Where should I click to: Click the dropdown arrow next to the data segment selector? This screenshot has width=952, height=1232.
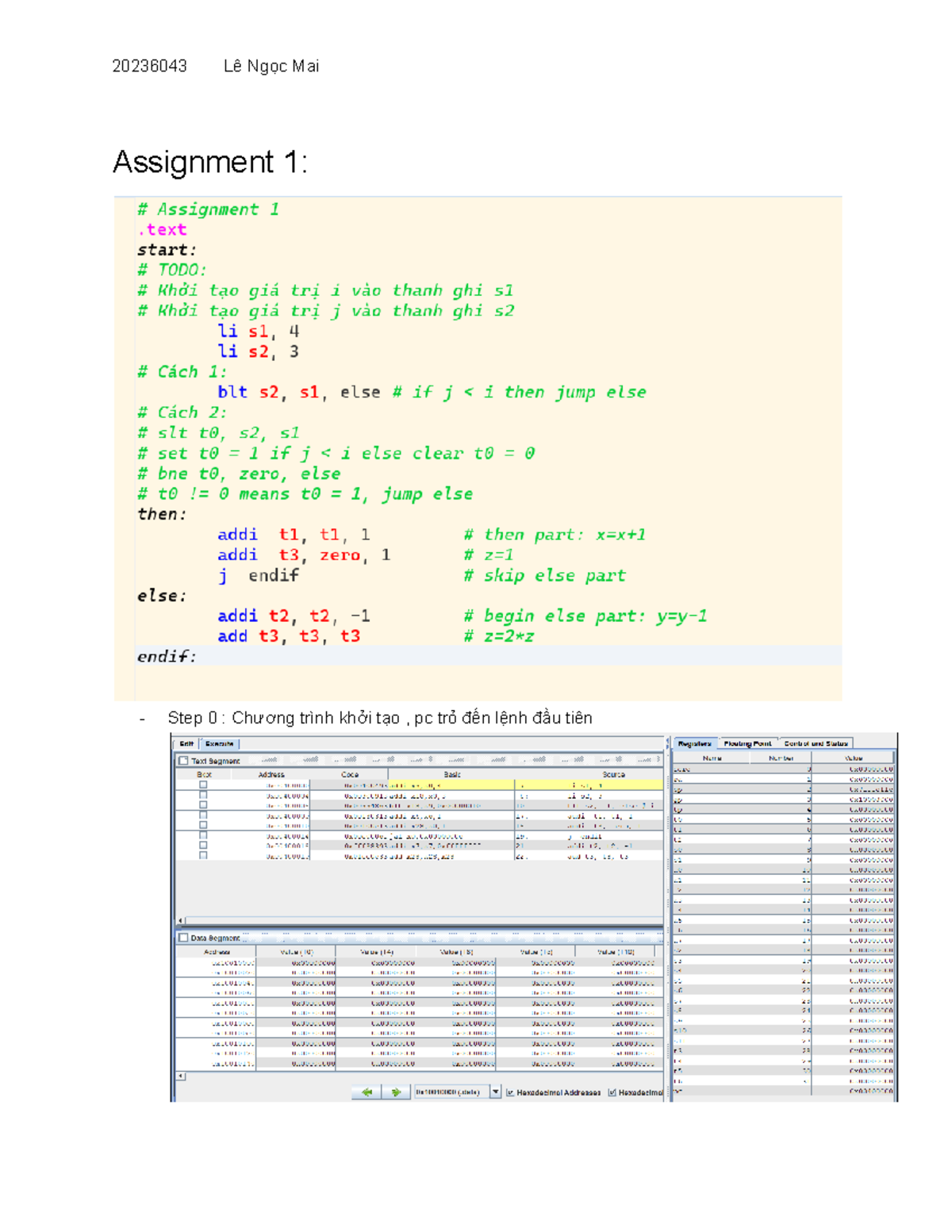point(495,1092)
